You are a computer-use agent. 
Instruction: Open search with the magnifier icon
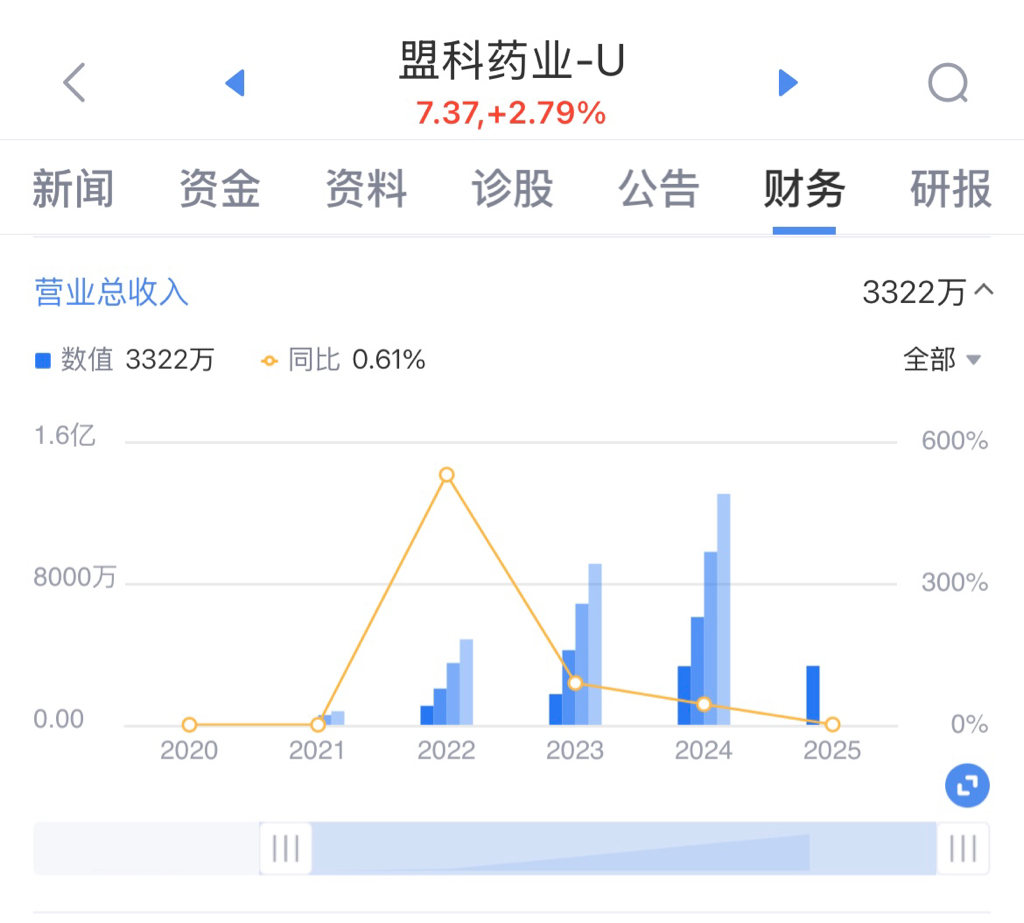[948, 83]
